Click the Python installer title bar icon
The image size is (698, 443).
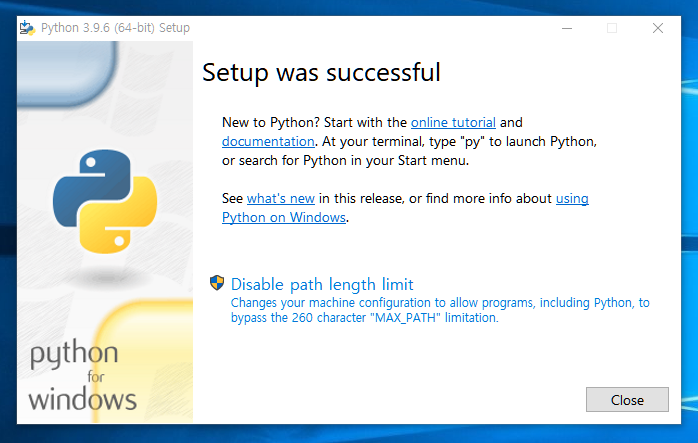(27, 28)
